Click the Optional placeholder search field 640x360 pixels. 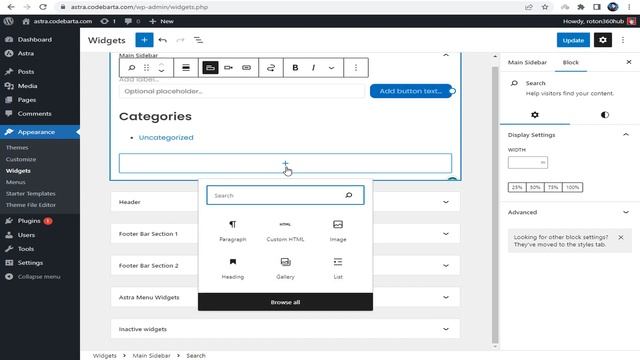tap(242, 91)
